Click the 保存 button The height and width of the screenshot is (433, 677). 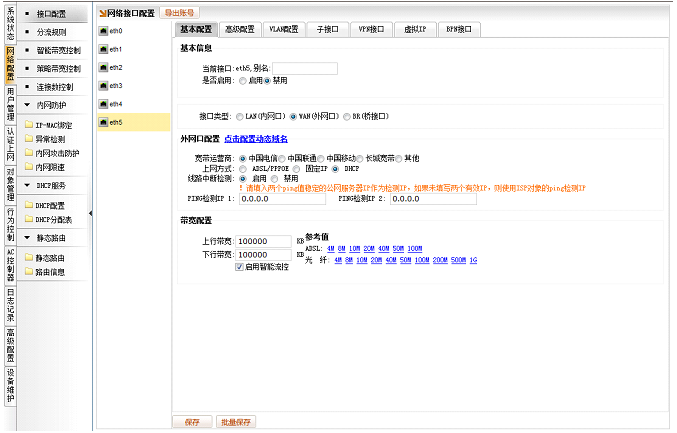(x=191, y=421)
